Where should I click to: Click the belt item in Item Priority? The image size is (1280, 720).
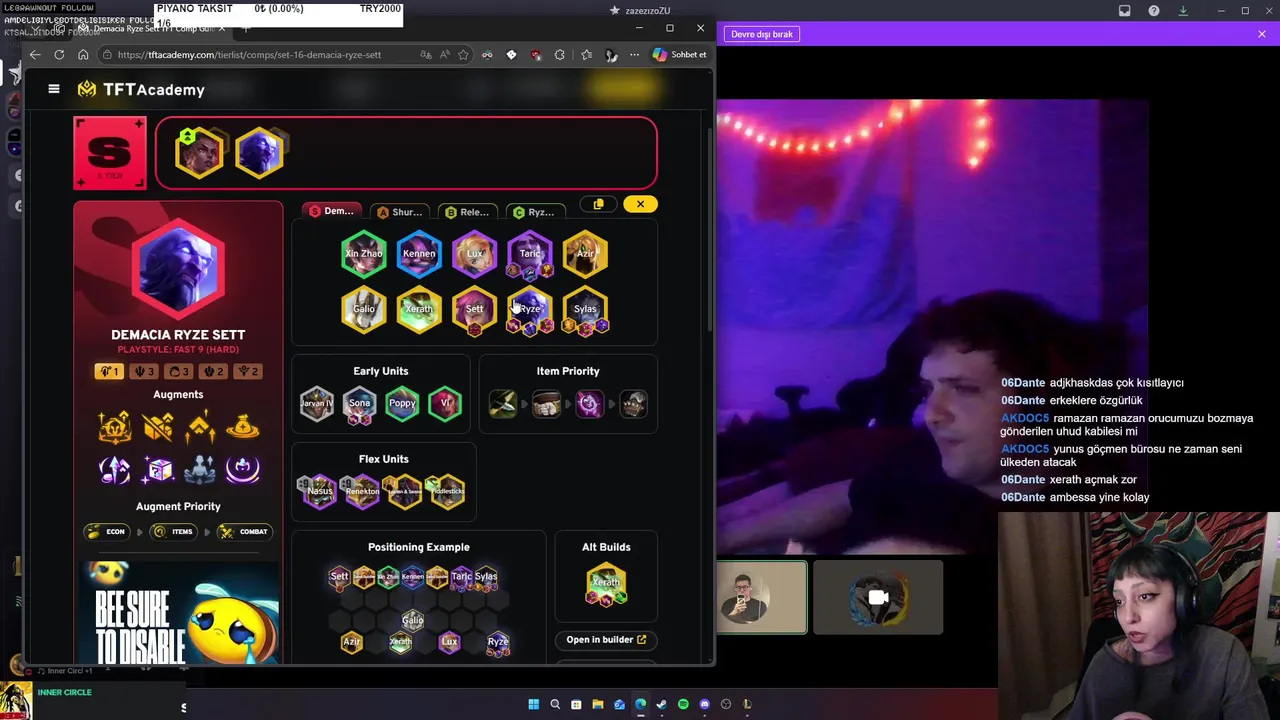pos(546,404)
